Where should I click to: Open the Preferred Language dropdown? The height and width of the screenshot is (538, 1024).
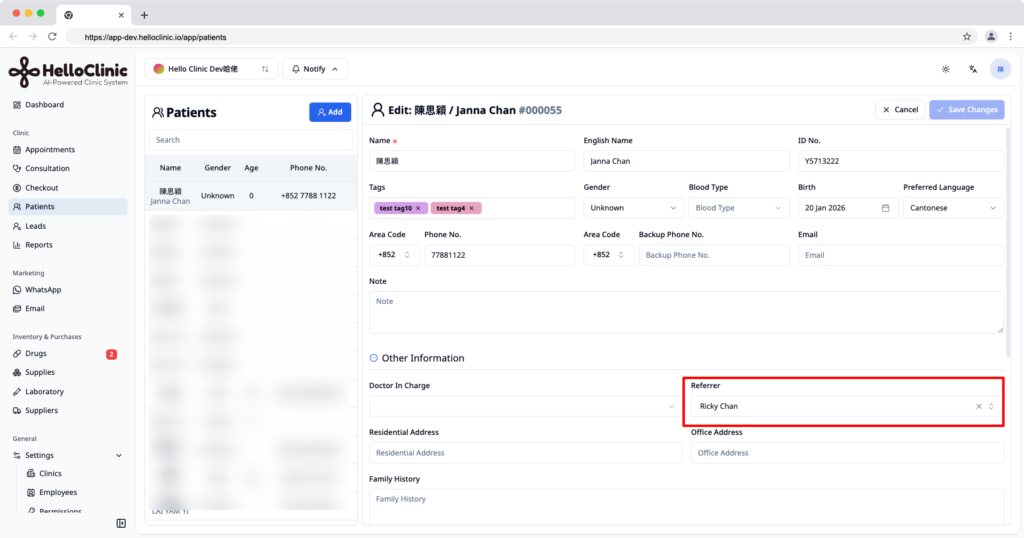(953, 208)
